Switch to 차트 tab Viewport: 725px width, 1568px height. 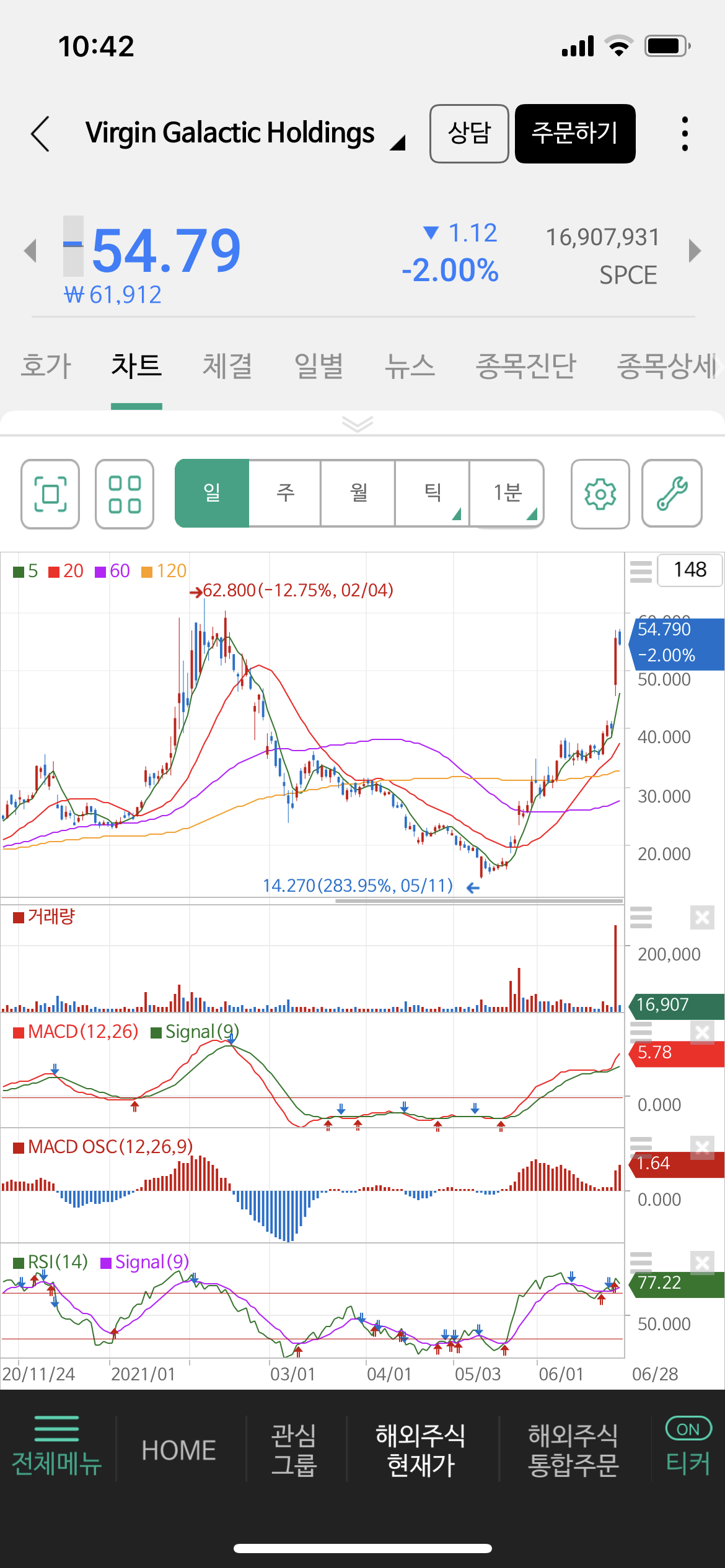(136, 365)
